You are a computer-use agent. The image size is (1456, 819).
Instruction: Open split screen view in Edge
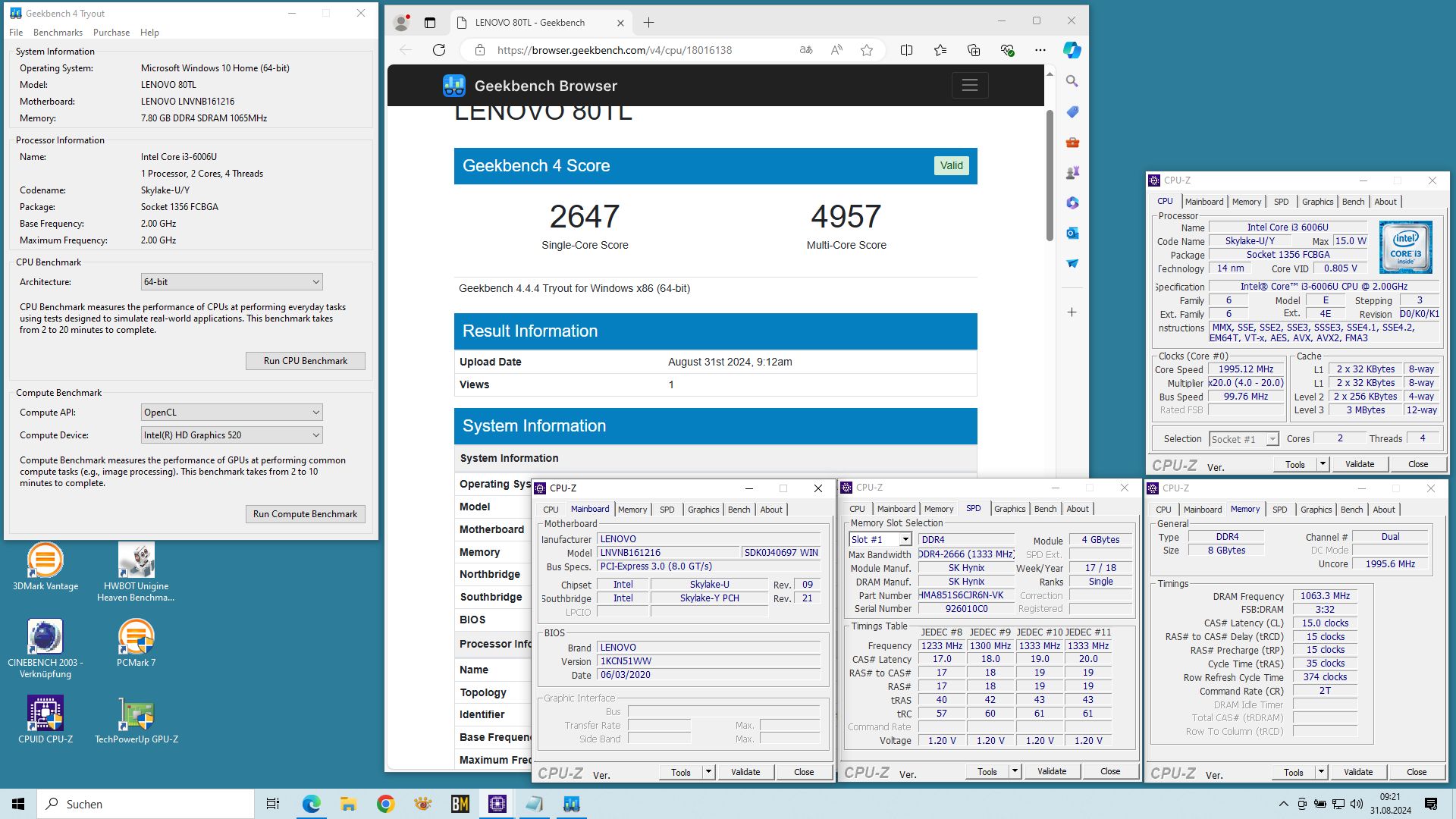pos(906,50)
